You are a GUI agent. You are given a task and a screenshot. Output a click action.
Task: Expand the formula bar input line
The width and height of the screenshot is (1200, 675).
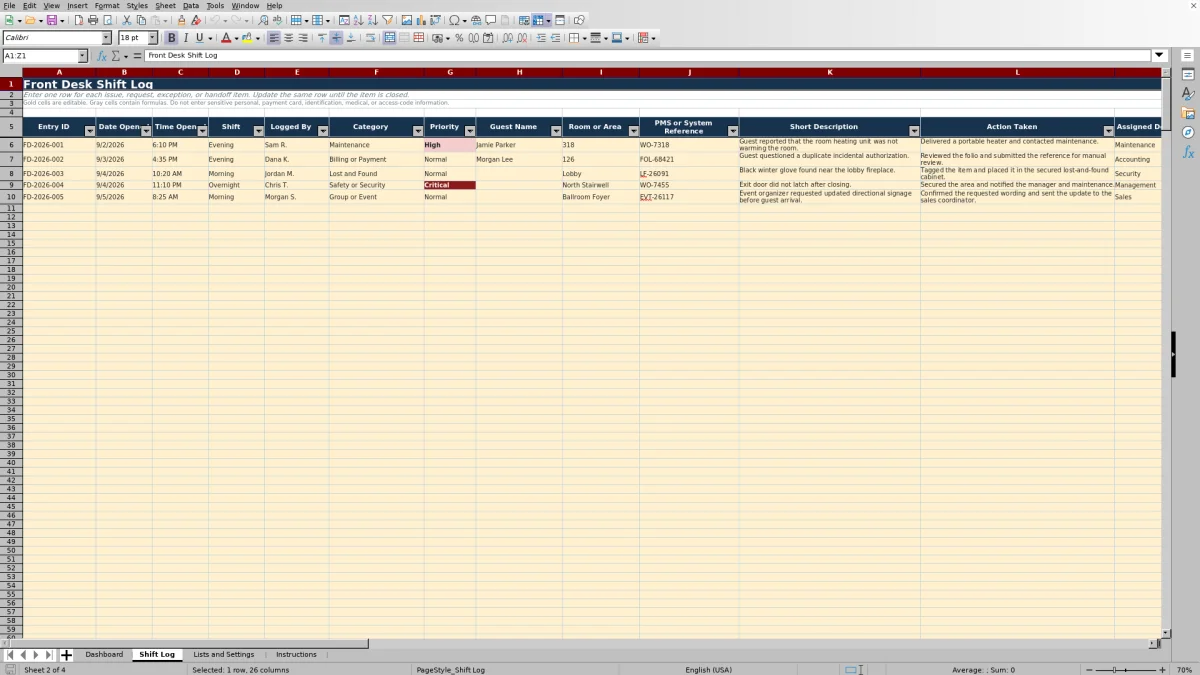point(1160,56)
